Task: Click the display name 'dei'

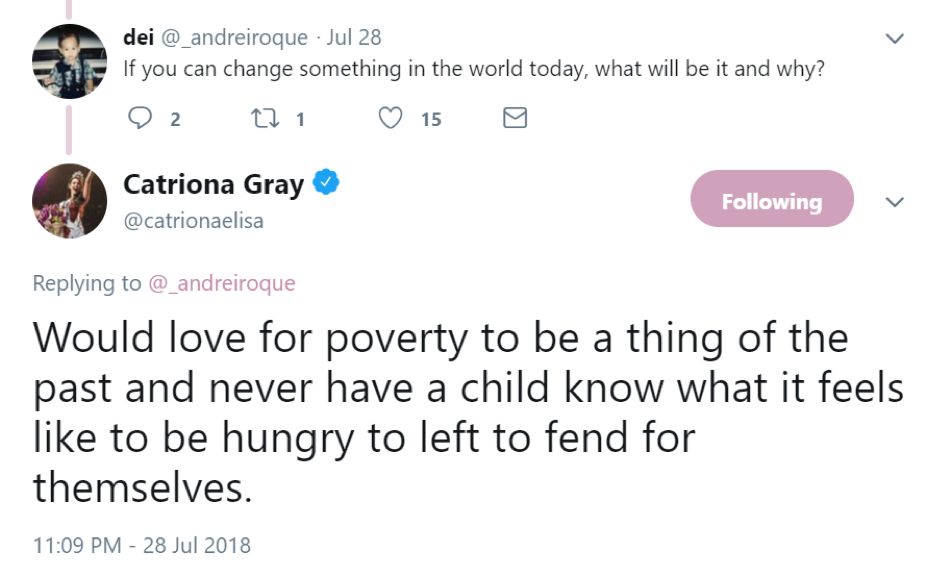Action: 136,38
